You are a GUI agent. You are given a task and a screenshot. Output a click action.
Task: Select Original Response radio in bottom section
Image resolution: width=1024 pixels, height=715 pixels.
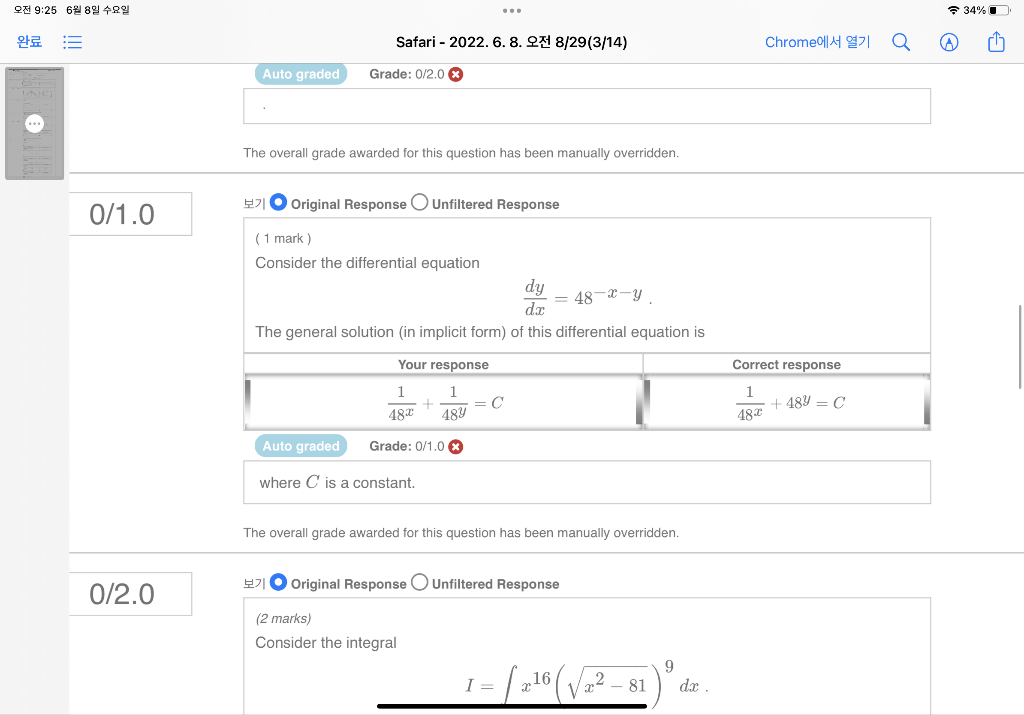(278, 581)
